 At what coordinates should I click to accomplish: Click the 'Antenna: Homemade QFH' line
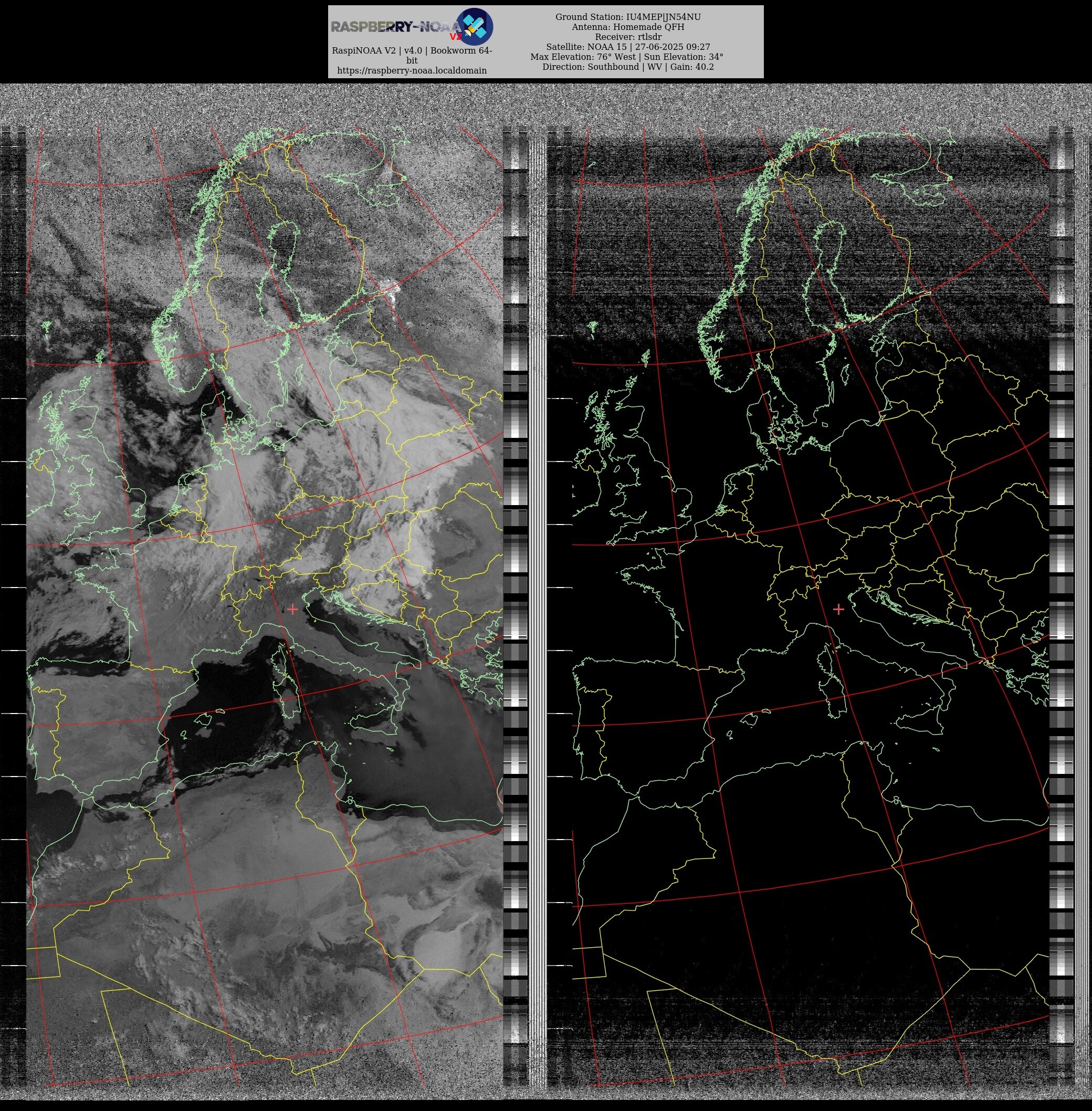pos(628,27)
